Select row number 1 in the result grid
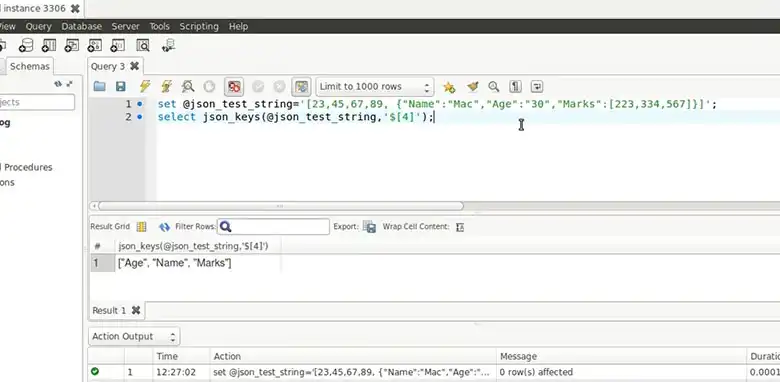The image size is (780, 382). [102, 263]
